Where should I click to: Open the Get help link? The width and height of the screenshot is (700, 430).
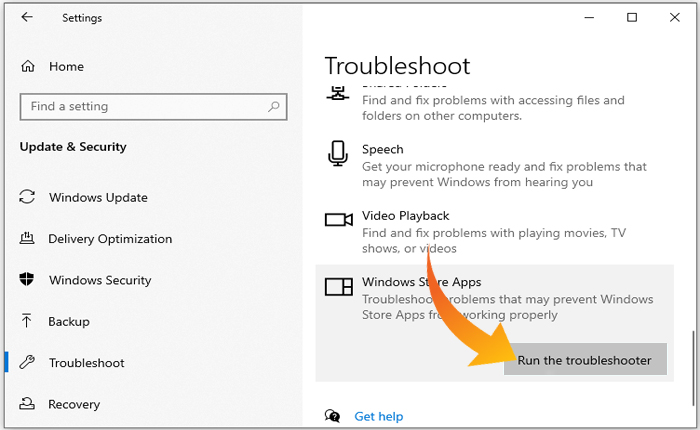pyautogui.click(x=378, y=416)
